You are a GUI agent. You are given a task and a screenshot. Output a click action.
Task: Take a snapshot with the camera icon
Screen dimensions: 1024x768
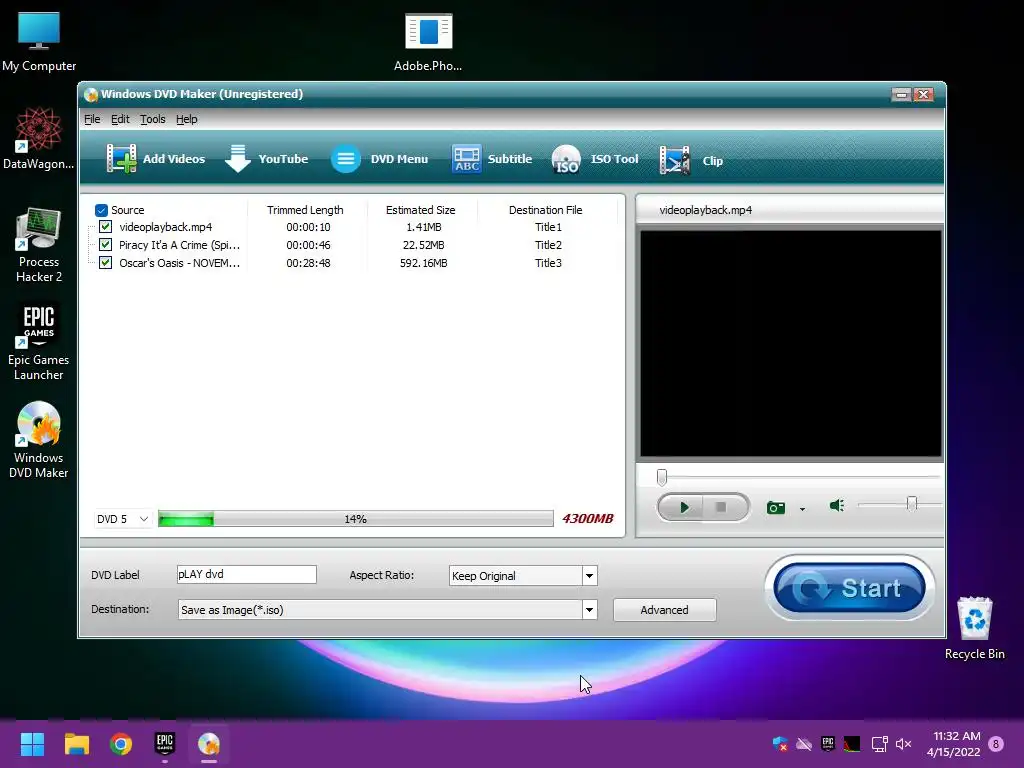point(776,507)
